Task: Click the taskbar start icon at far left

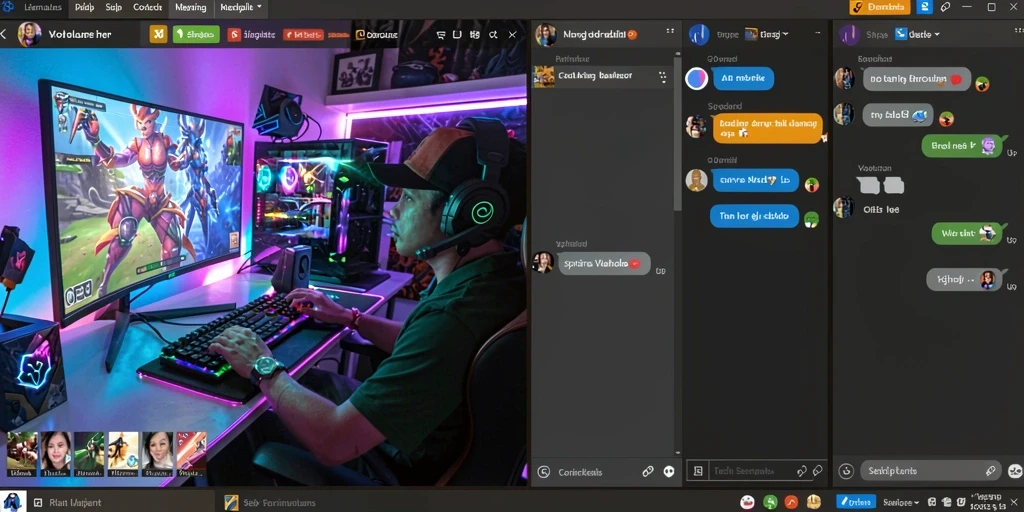Action: (x=13, y=502)
